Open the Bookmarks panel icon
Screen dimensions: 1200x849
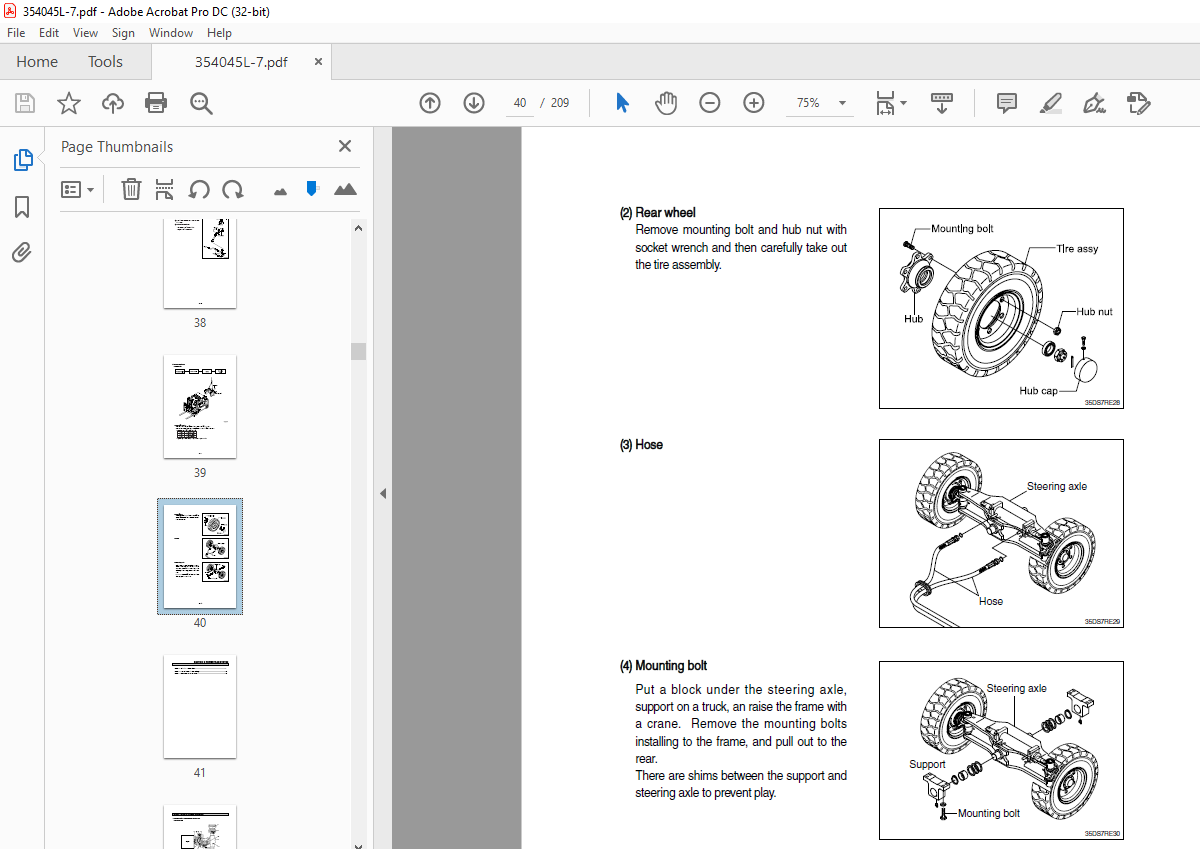(22, 207)
